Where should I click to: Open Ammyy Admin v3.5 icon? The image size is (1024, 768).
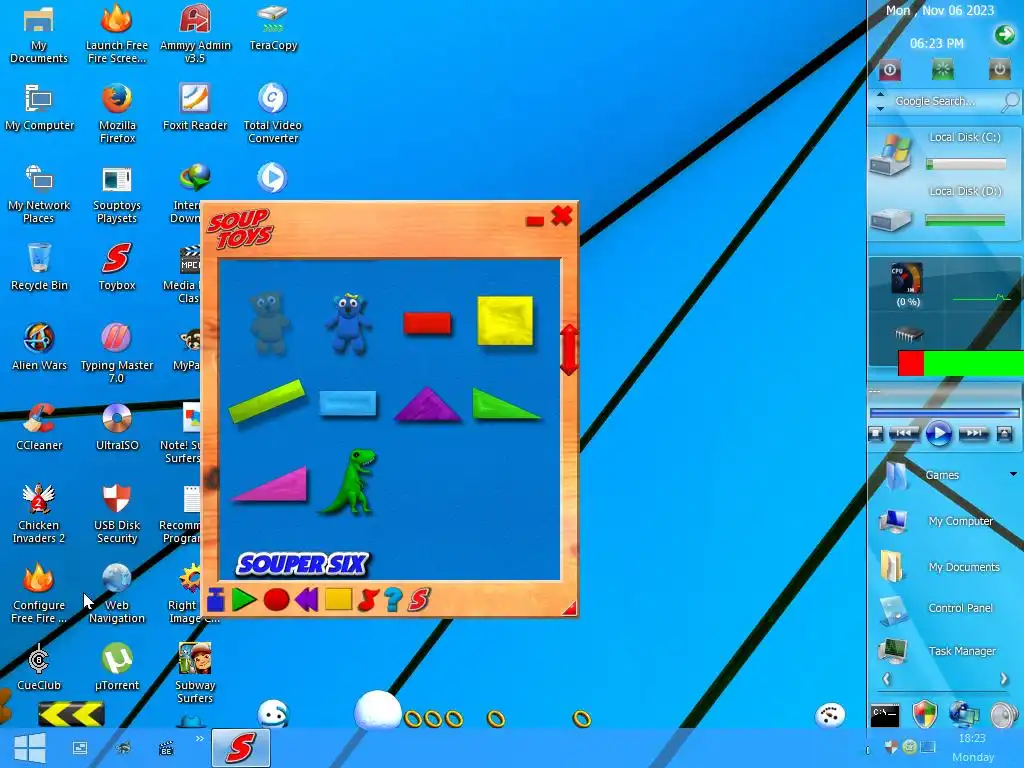coord(195,33)
